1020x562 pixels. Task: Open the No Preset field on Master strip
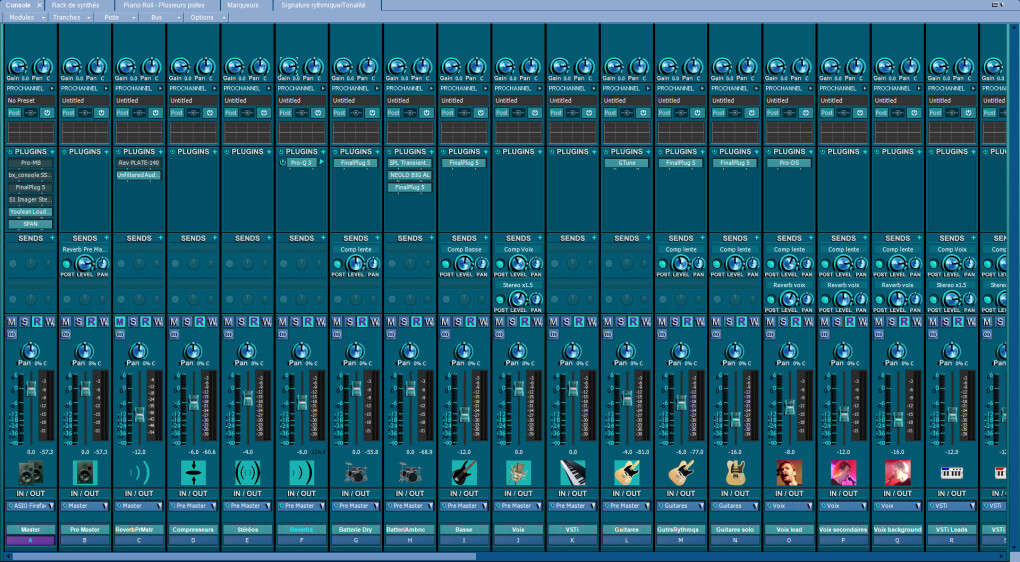(x=31, y=101)
